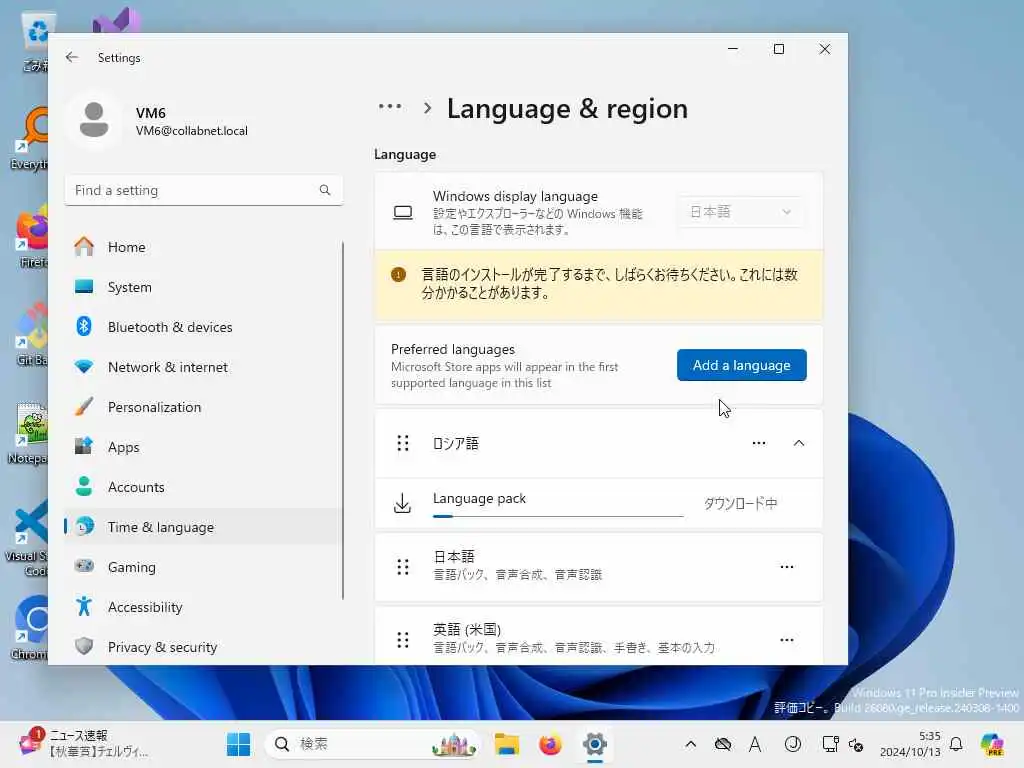The width and height of the screenshot is (1024, 768).
Task: Click the Gaming controller icon
Action: point(84,566)
